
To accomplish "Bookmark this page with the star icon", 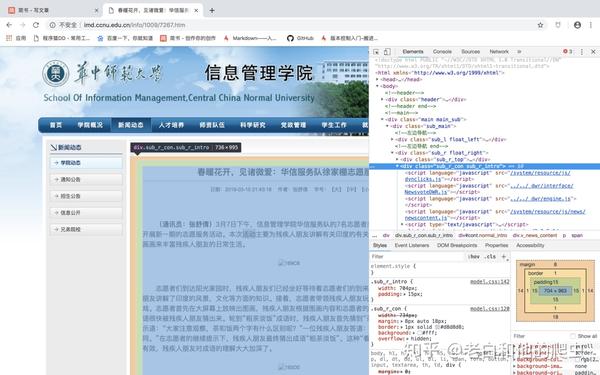I will point(540,25).
